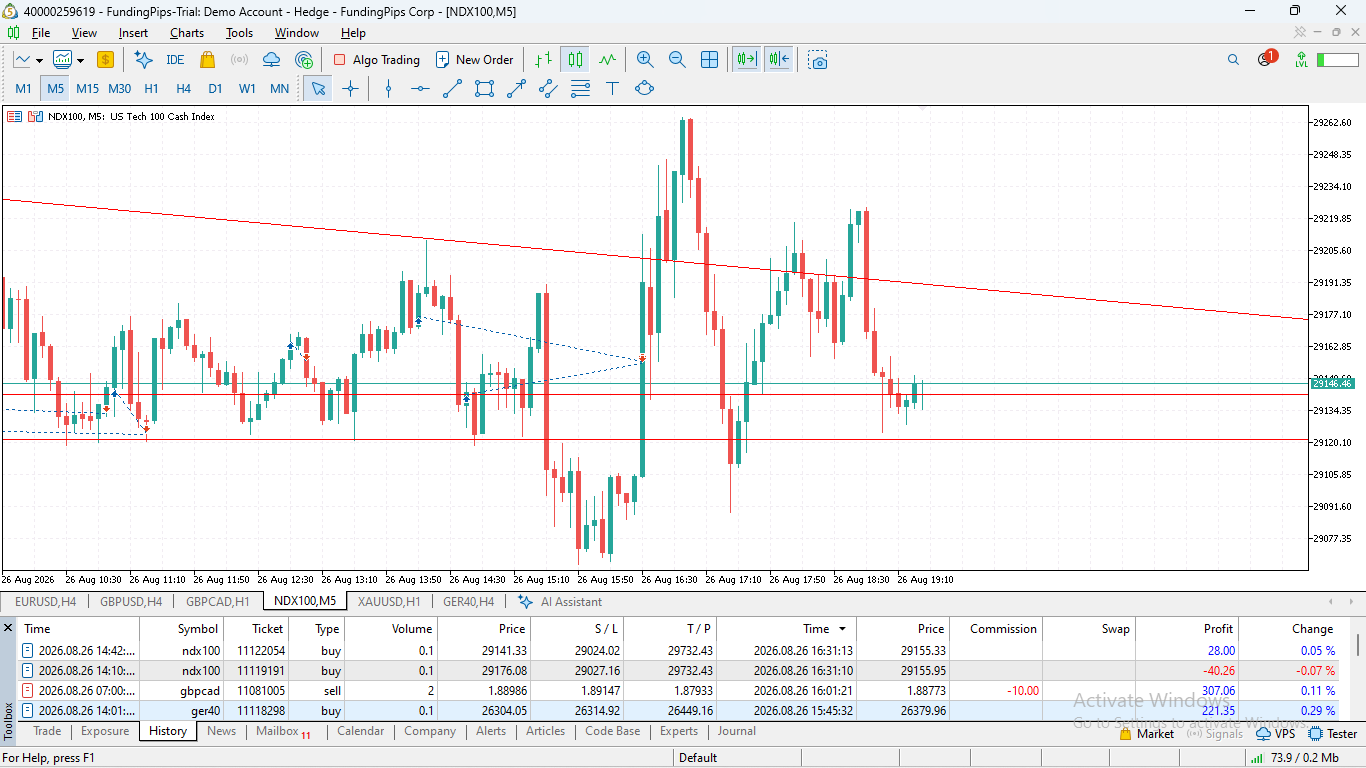Choose the text label drawing tool

(x=612, y=88)
